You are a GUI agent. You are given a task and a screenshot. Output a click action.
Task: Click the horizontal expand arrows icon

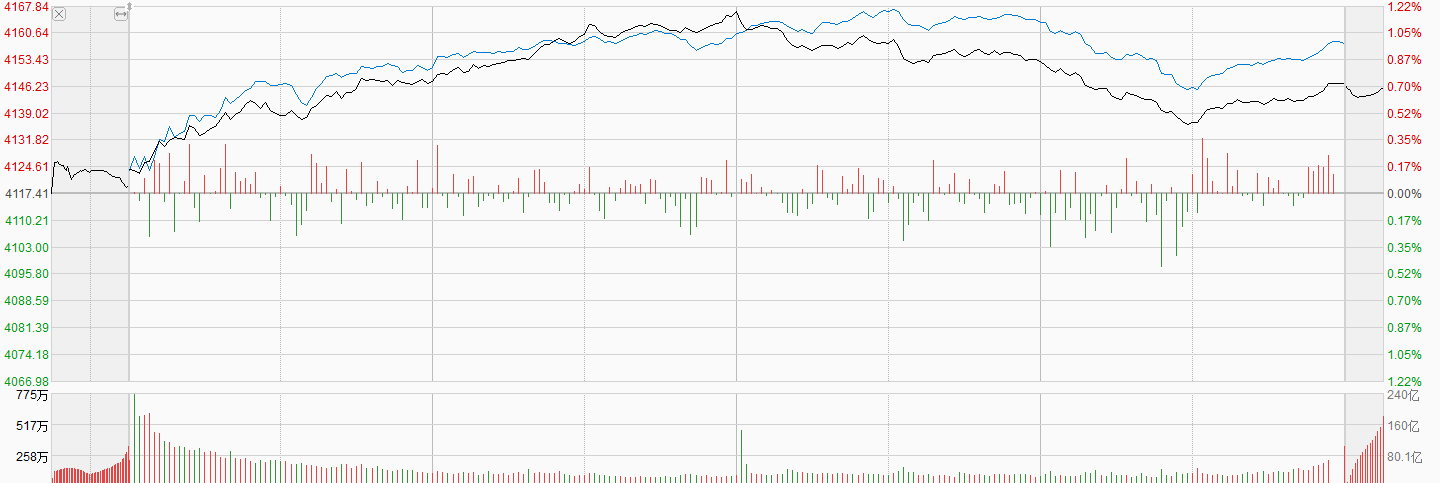click(x=121, y=14)
